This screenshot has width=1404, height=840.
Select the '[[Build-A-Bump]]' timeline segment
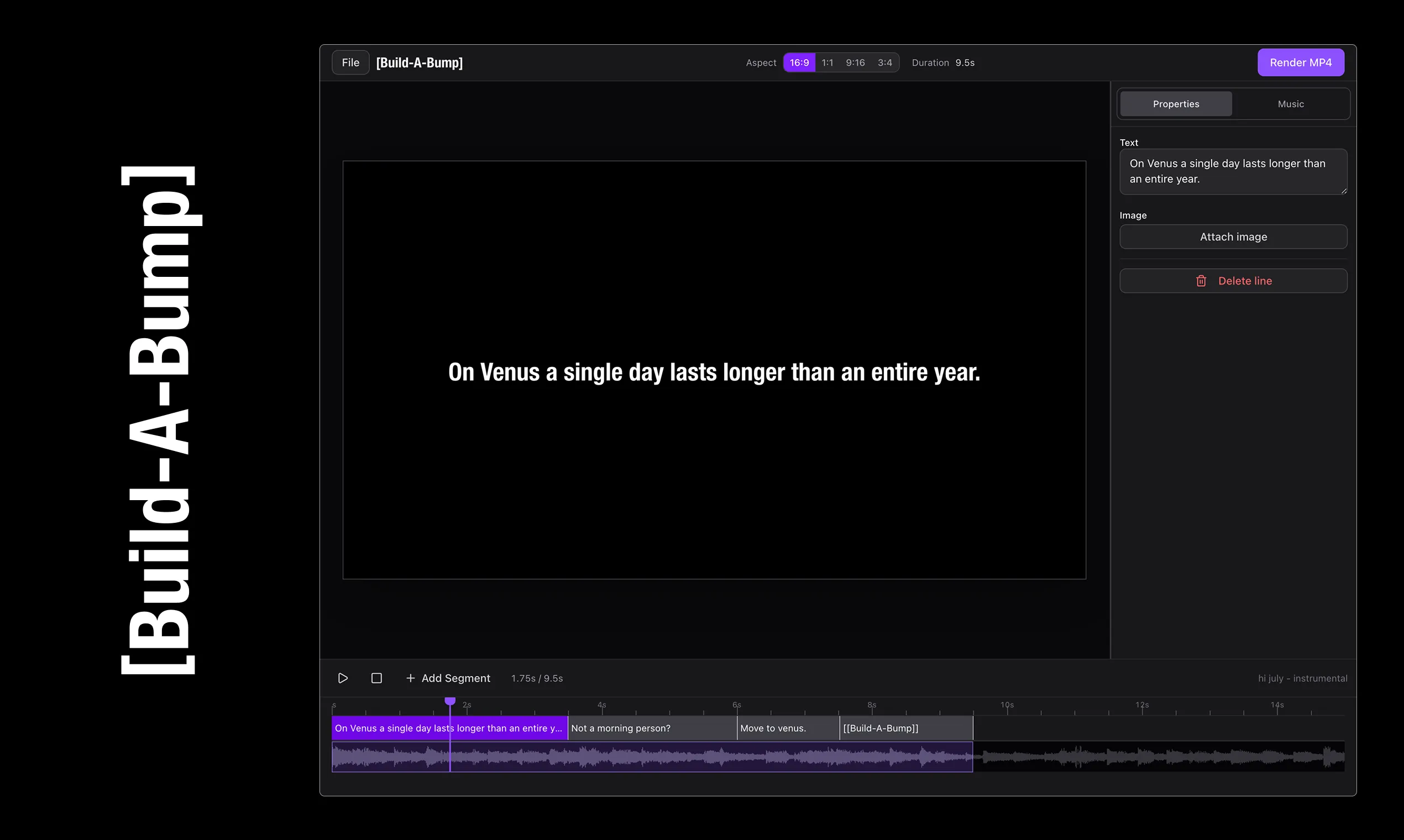tap(906, 728)
